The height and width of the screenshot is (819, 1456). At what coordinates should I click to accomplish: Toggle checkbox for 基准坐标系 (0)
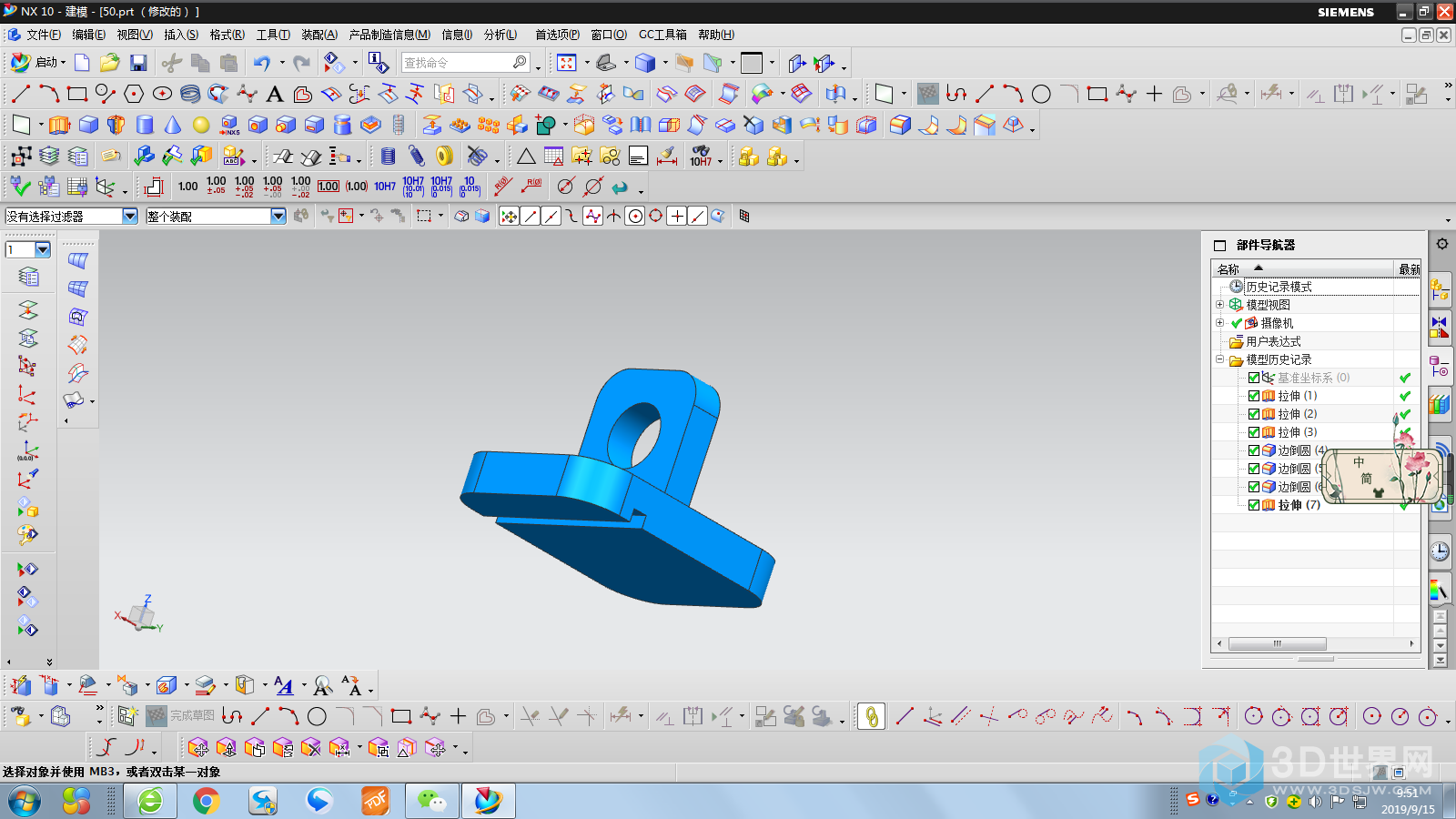click(x=1254, y=378)
